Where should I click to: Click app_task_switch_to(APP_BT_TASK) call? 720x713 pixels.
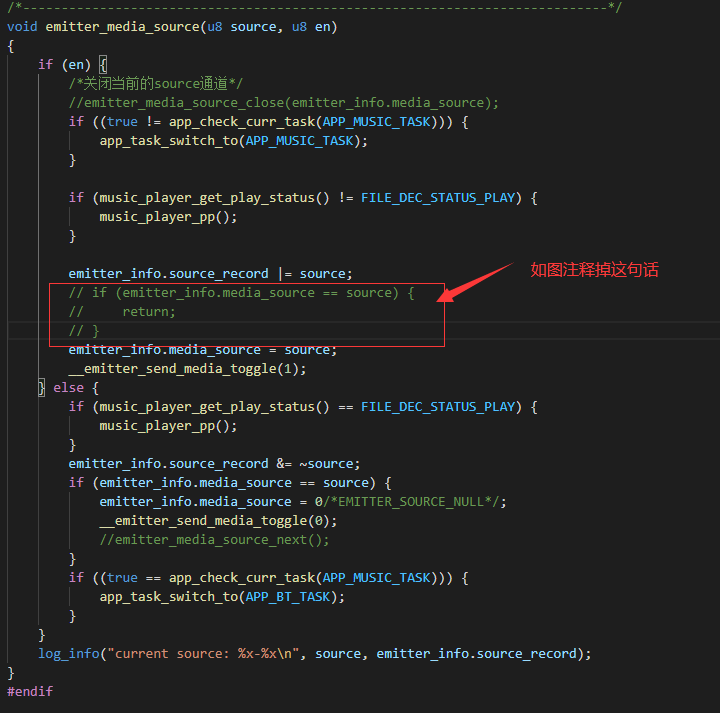(x=222, y=597)
